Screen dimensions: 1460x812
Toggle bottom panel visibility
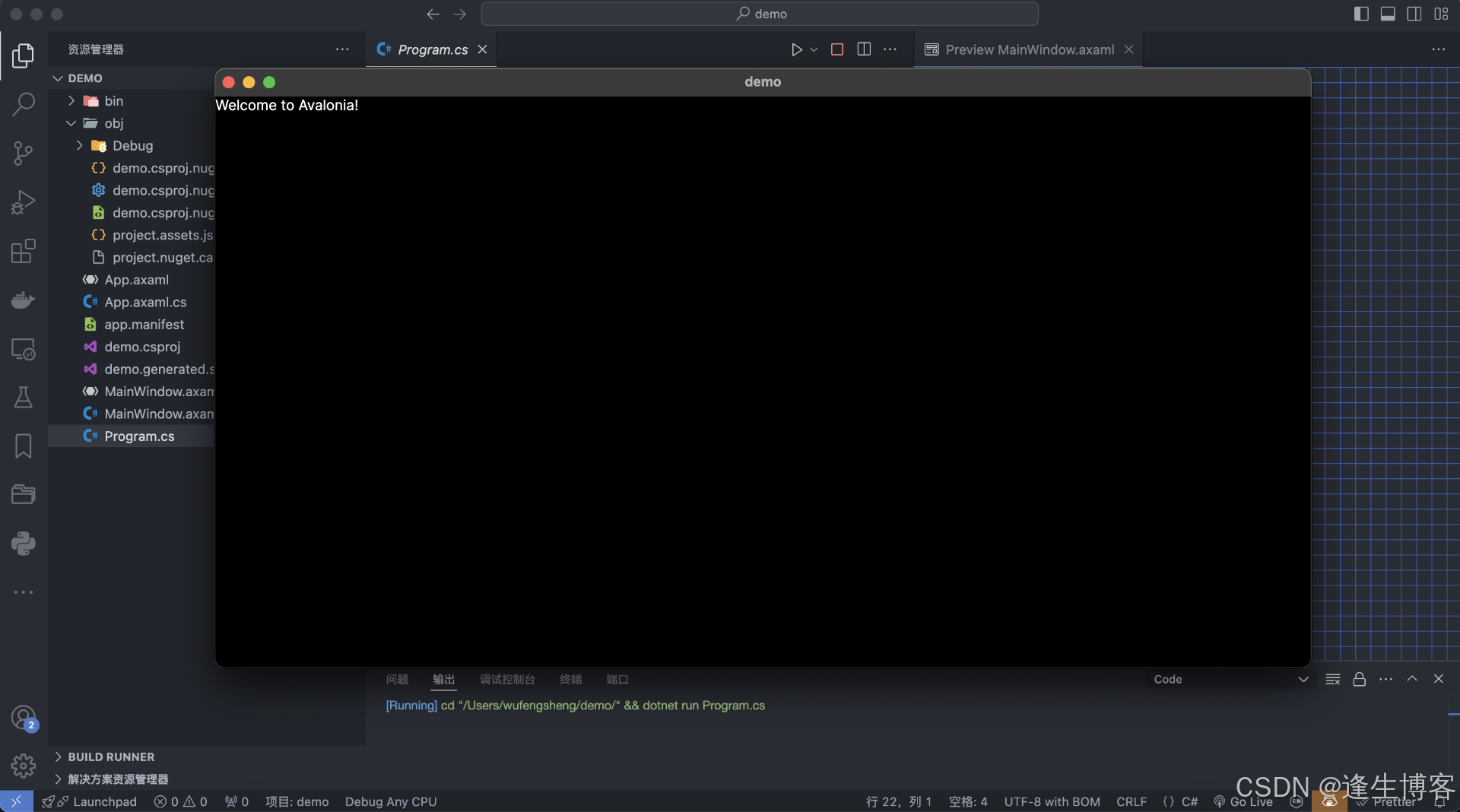point(1388,14)
